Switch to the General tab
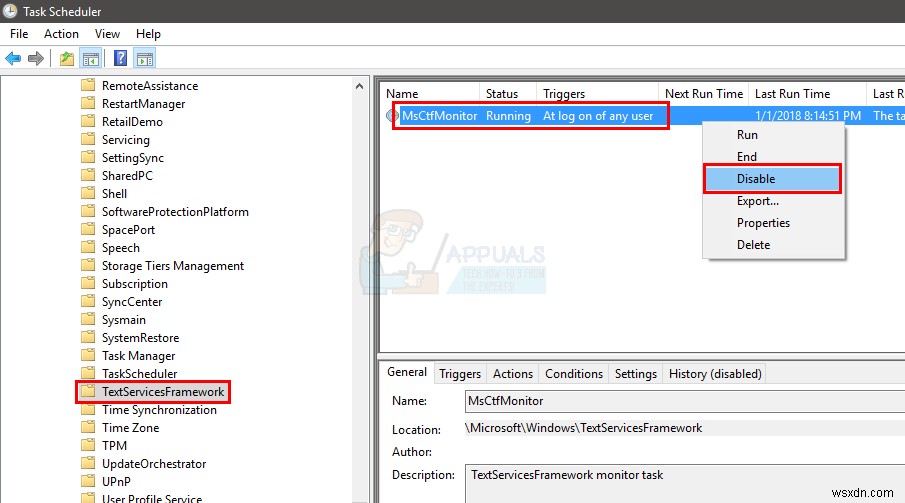This screenshot has height=503, width=905. pyautogui.click(x=407, y=372)
